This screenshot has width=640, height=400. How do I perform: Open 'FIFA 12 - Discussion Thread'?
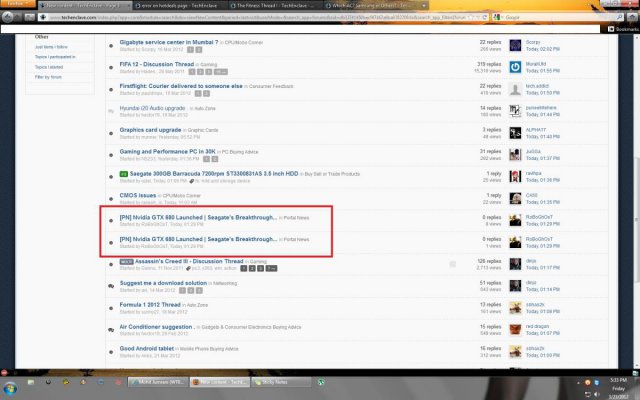(157, 64)
